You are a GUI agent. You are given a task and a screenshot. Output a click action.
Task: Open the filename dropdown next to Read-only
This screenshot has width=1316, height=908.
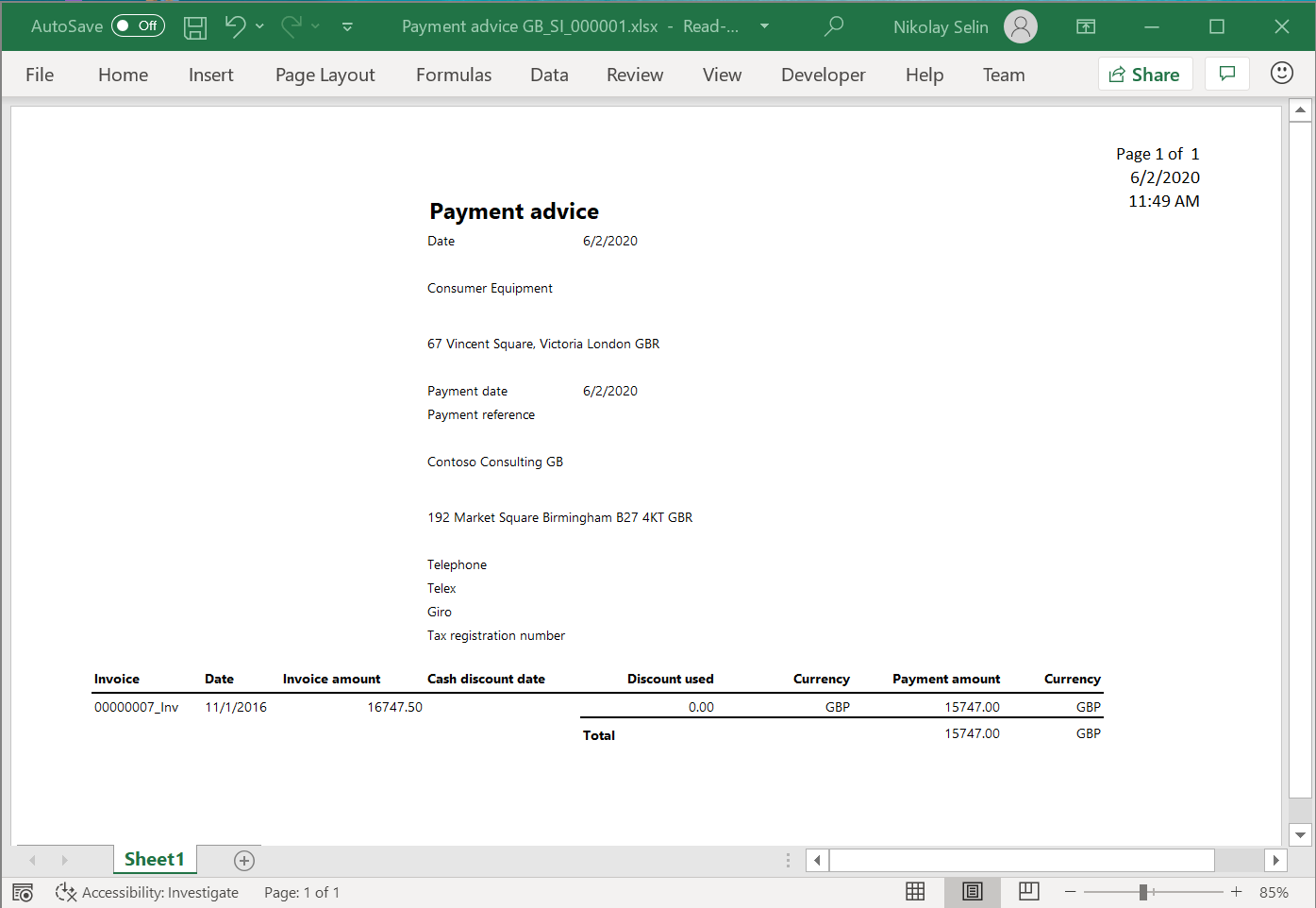(x=764, y=26)
